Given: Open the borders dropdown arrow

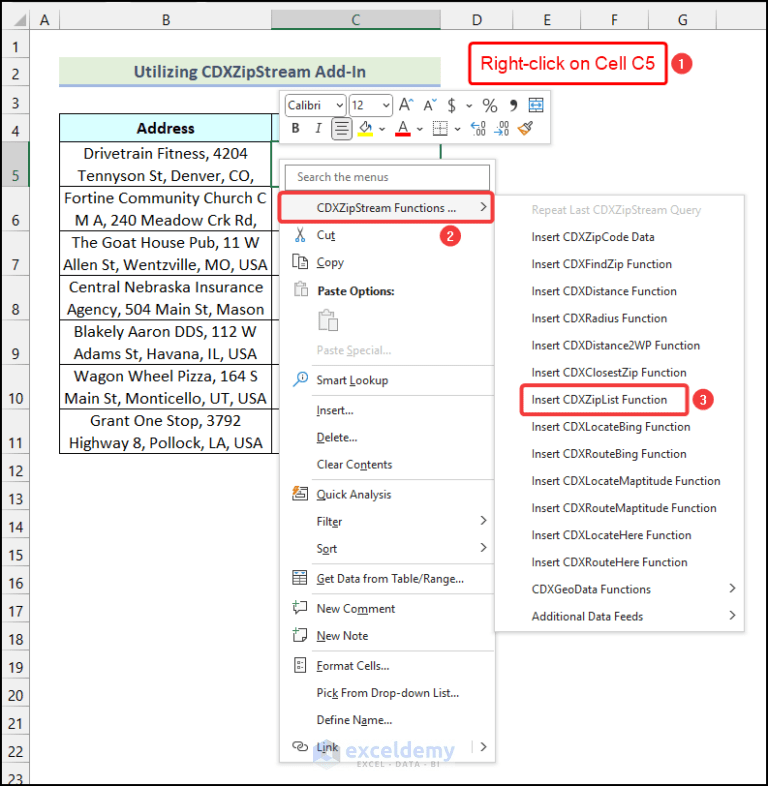Looking at the screenshot, I should pos(457,129).
